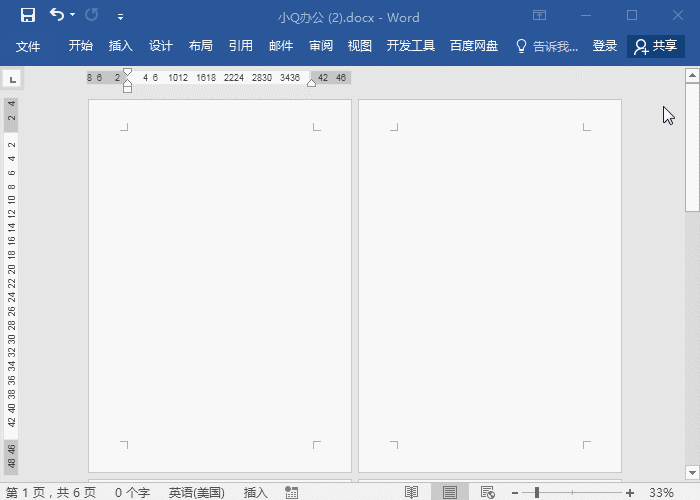The image size is (700, 500).
Task: Click the macro recording icon in status bar
Action: 292,492
